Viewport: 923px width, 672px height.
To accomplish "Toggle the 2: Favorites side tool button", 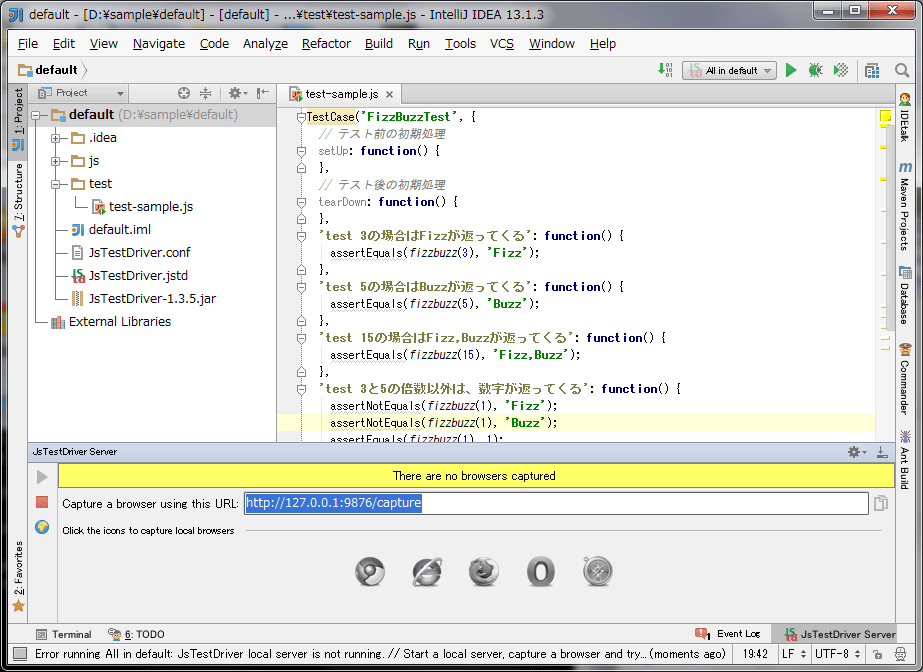I will (18, 577).
